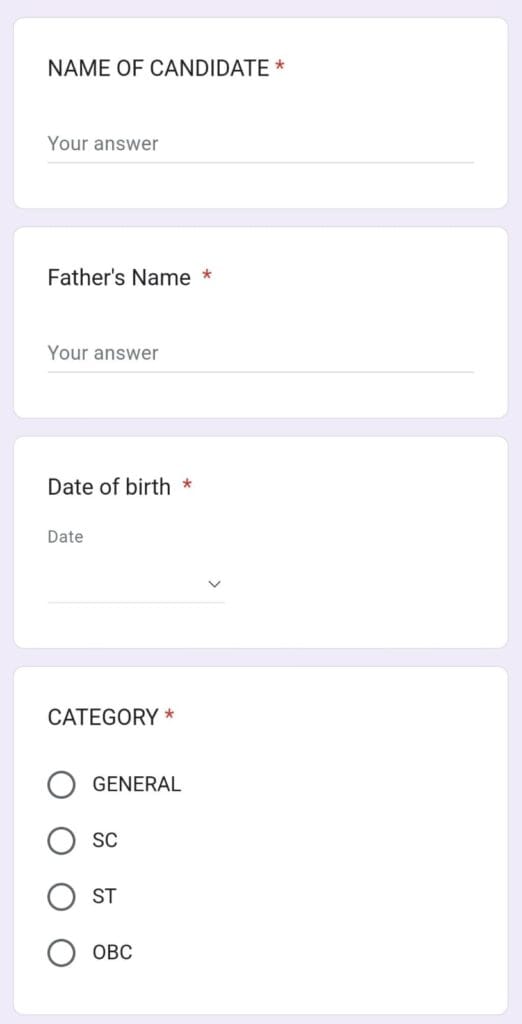
Task: Click the ST option label text
Action: pyautogui.click(x=104, y=897)
